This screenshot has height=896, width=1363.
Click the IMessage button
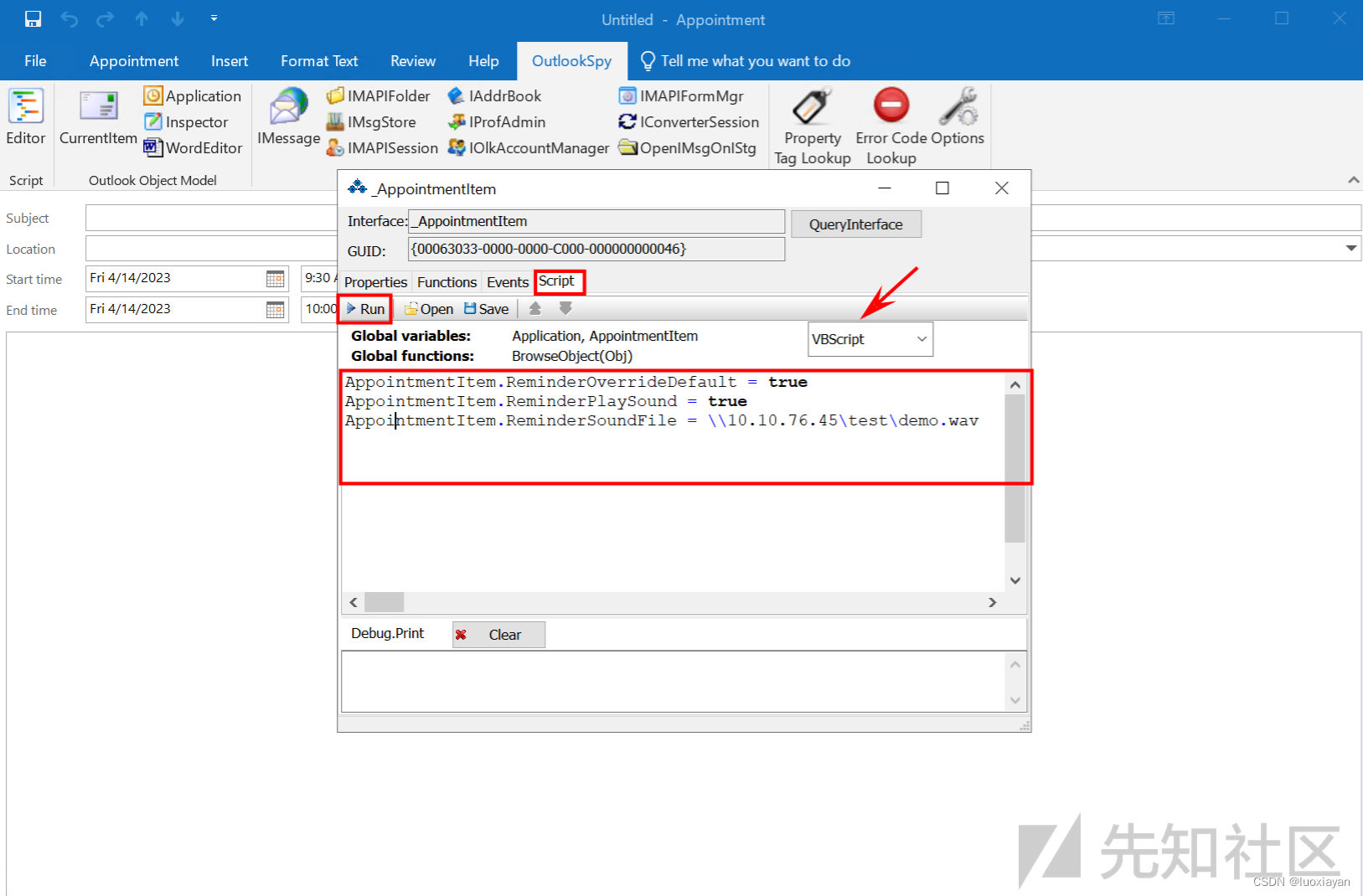[x=289, y=117]
